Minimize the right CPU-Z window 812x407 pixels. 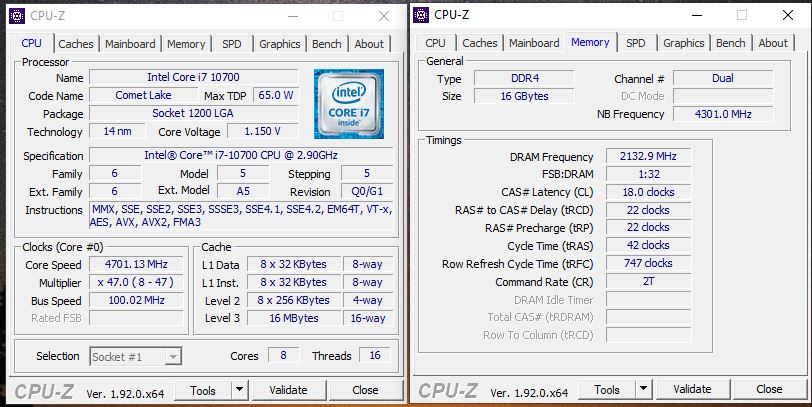tap(697, 15)
